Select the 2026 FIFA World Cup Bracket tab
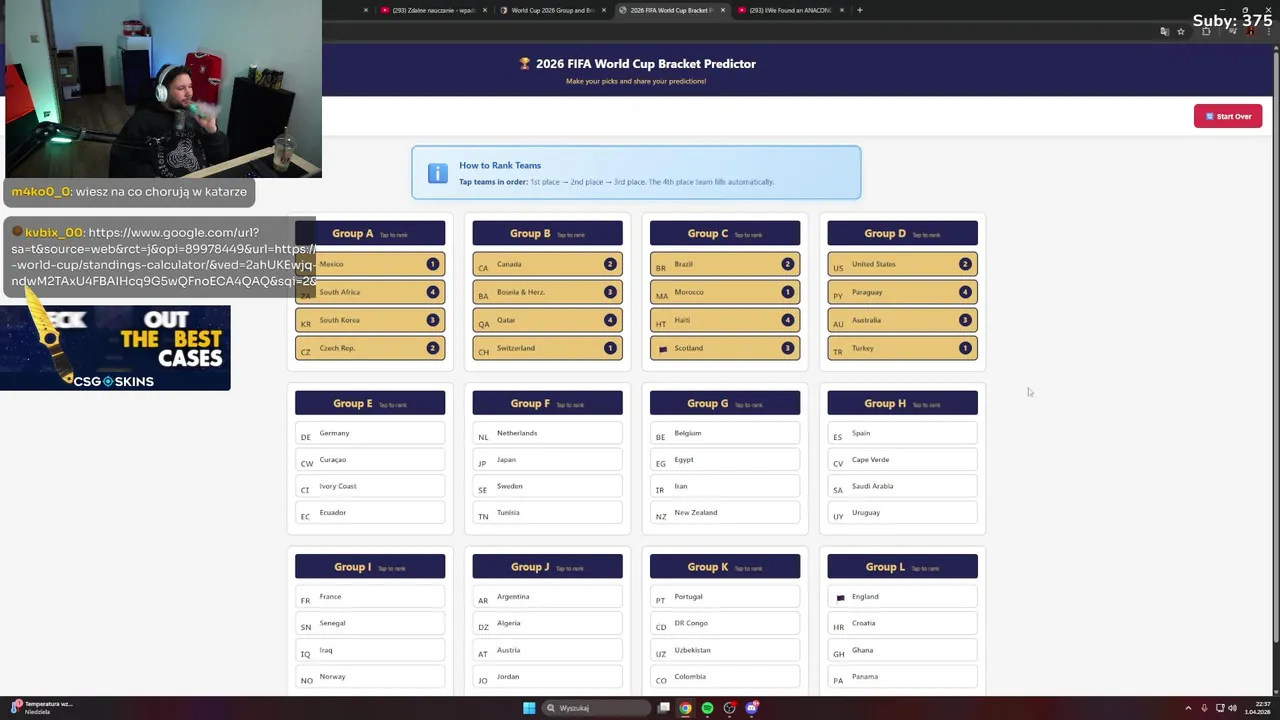1280x720 pixels. pyautogui.click(x=670, y=10)
